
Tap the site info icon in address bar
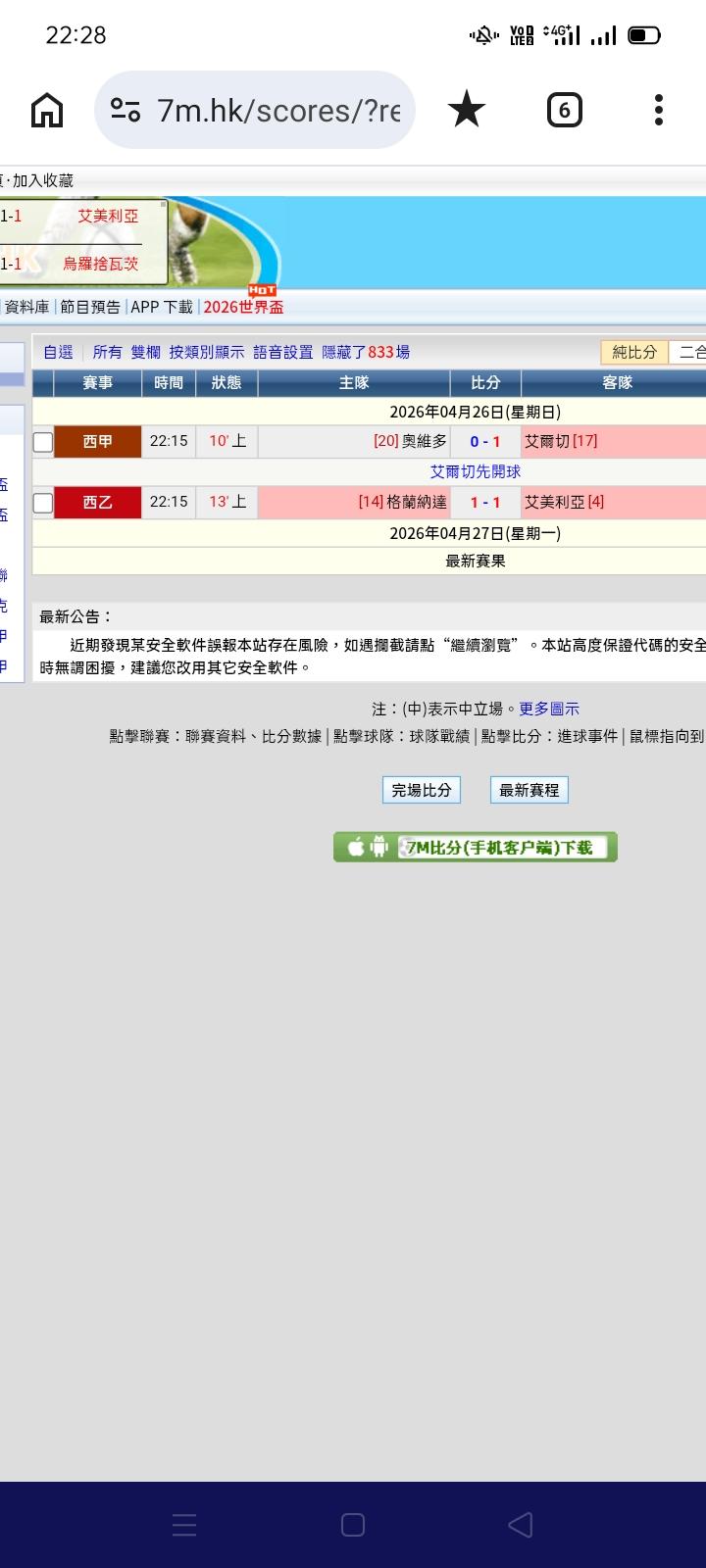click(126, 110)
